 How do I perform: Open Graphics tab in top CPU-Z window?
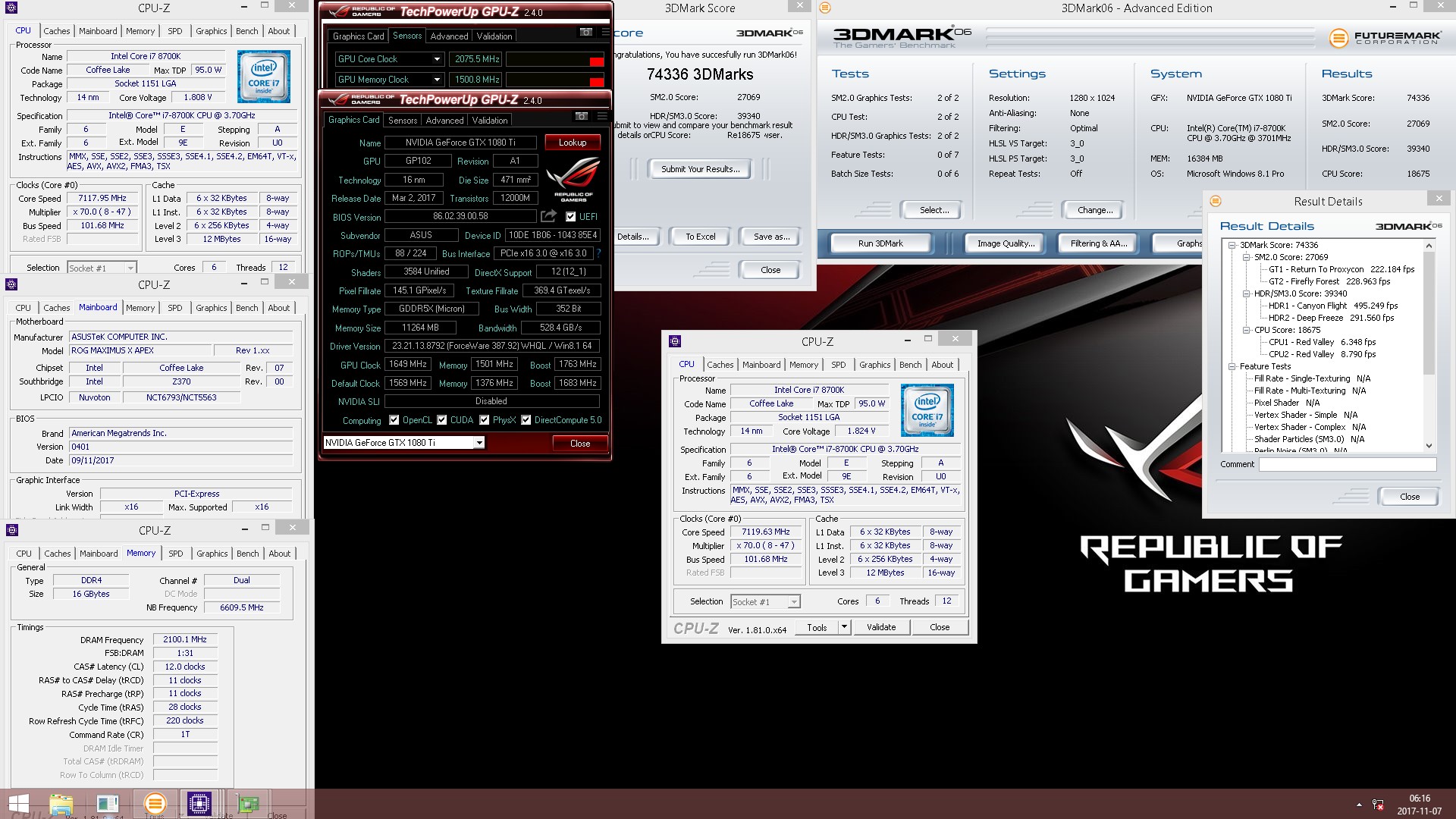click(212, 31)
